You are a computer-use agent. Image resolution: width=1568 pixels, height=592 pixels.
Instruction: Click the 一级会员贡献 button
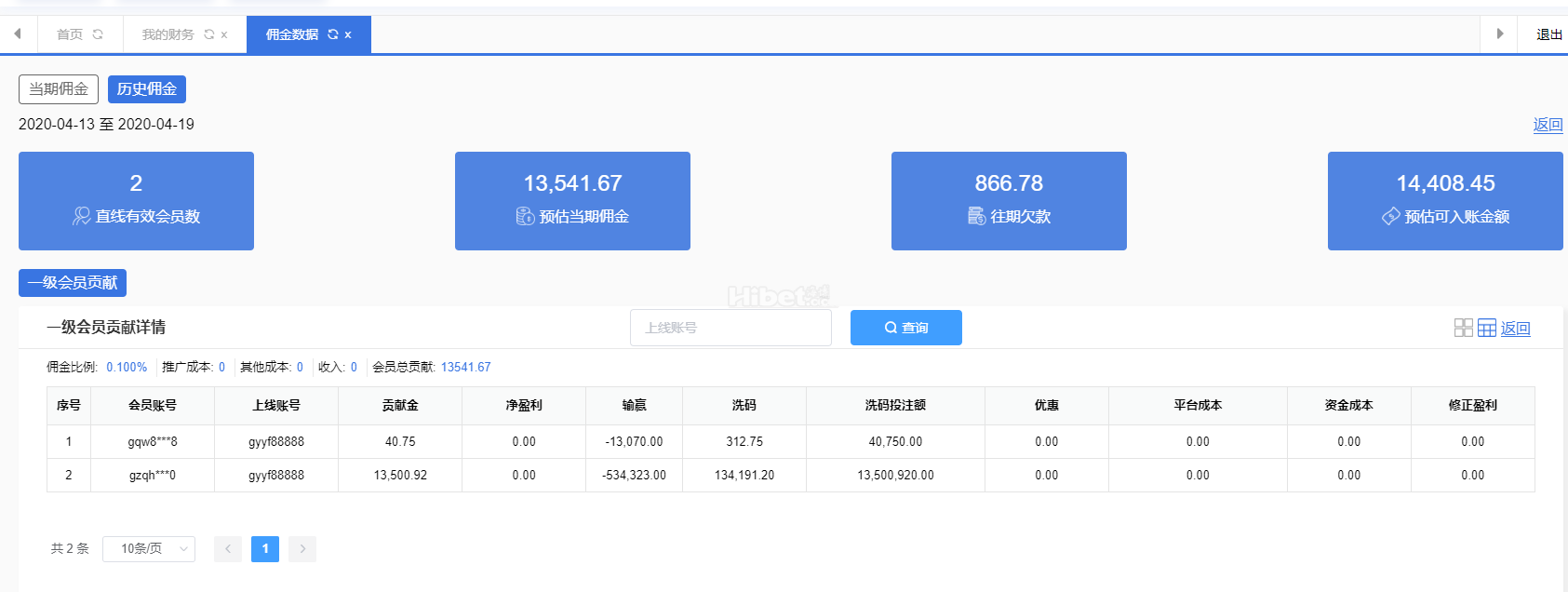tap(73, 283)
